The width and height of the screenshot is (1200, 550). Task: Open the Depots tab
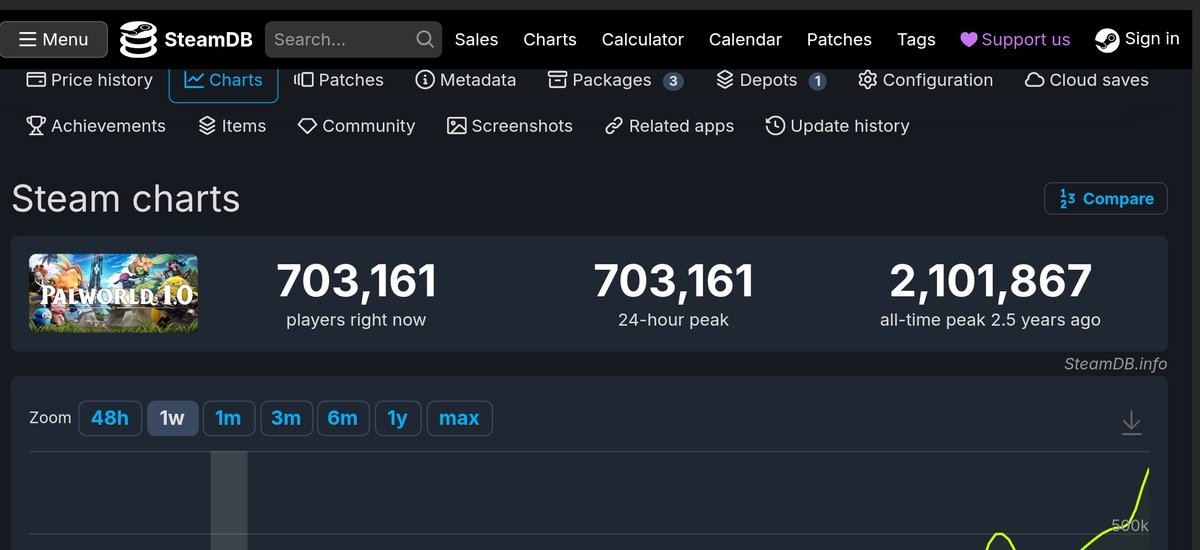coord(771,80)
